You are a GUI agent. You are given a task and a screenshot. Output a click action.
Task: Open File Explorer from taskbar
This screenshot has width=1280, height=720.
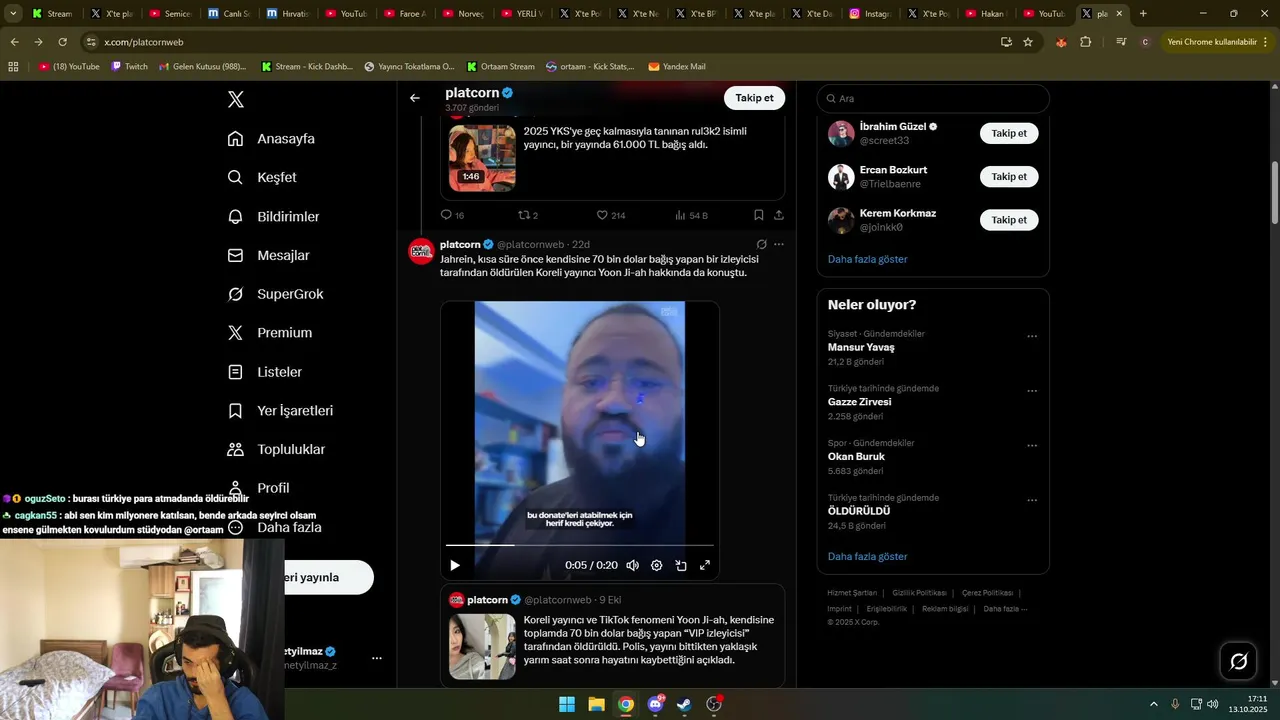[x=596, y=704]
